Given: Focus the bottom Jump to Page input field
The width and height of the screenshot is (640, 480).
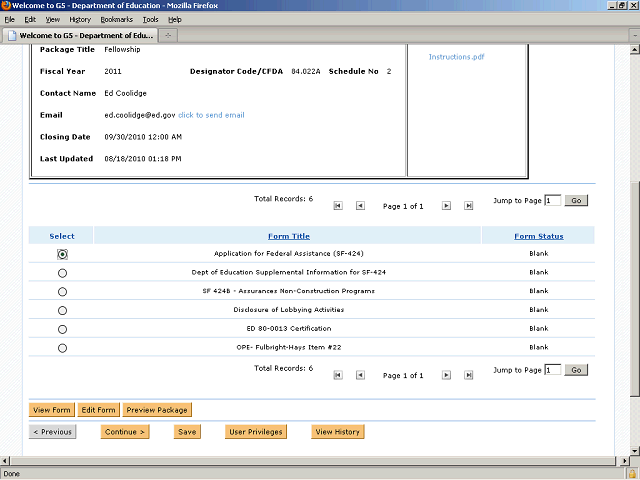Looking at the screenshot, I should 553,370.
